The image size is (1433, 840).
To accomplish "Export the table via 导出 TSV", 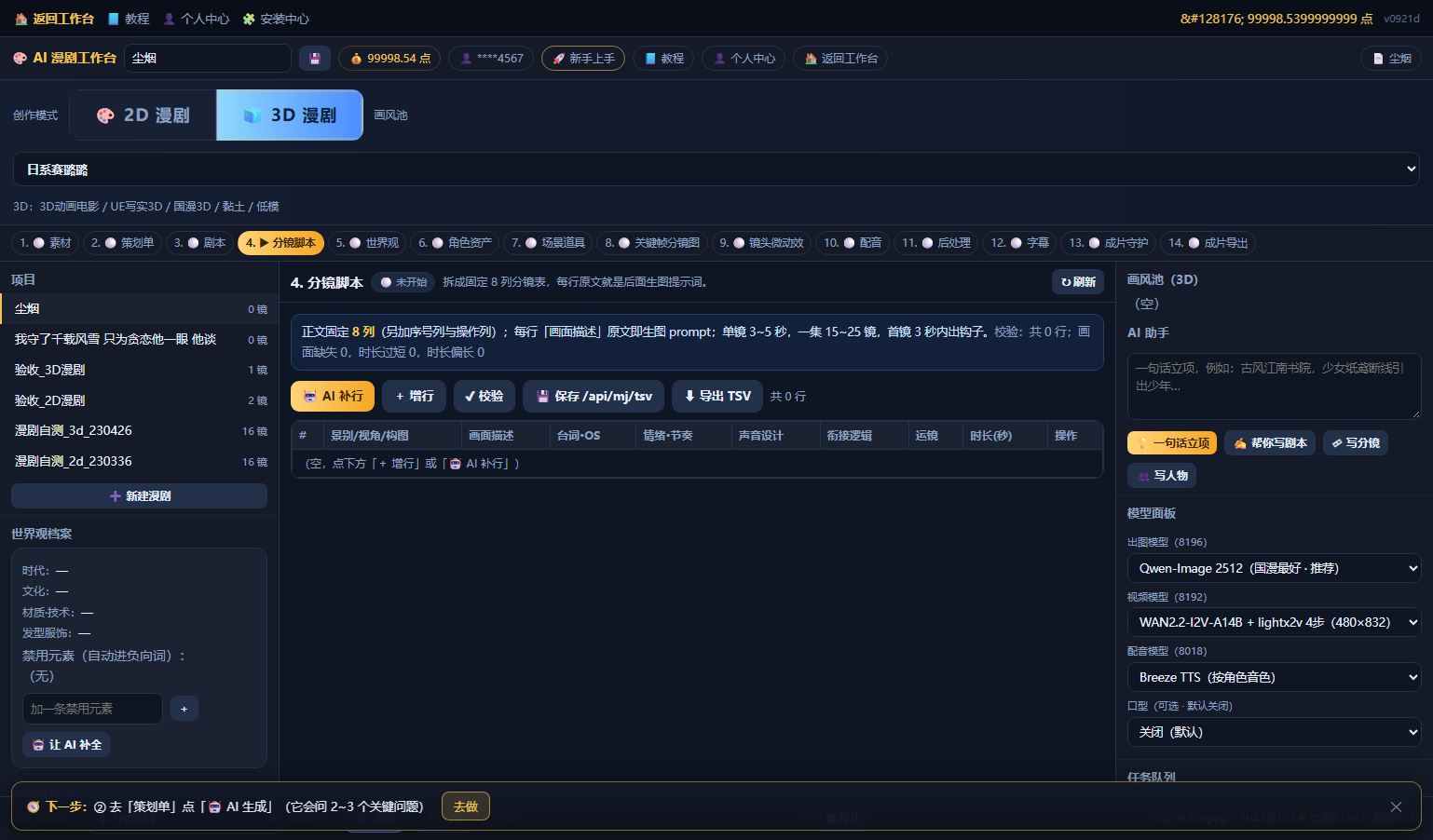I will click(x=717, y=397).
